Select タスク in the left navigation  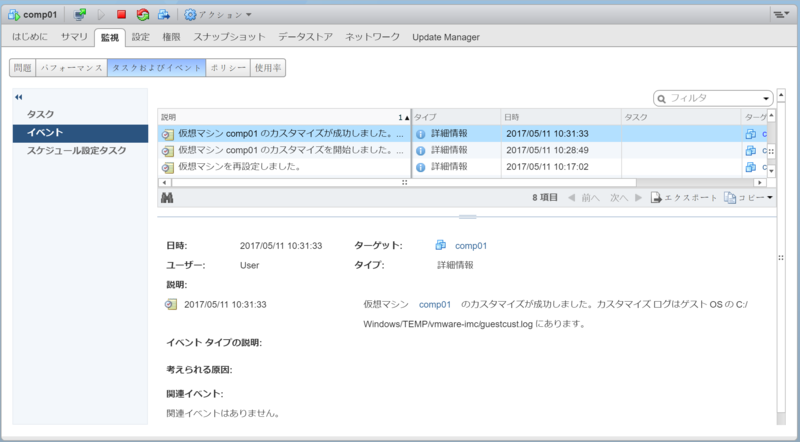tap(81, 114)
